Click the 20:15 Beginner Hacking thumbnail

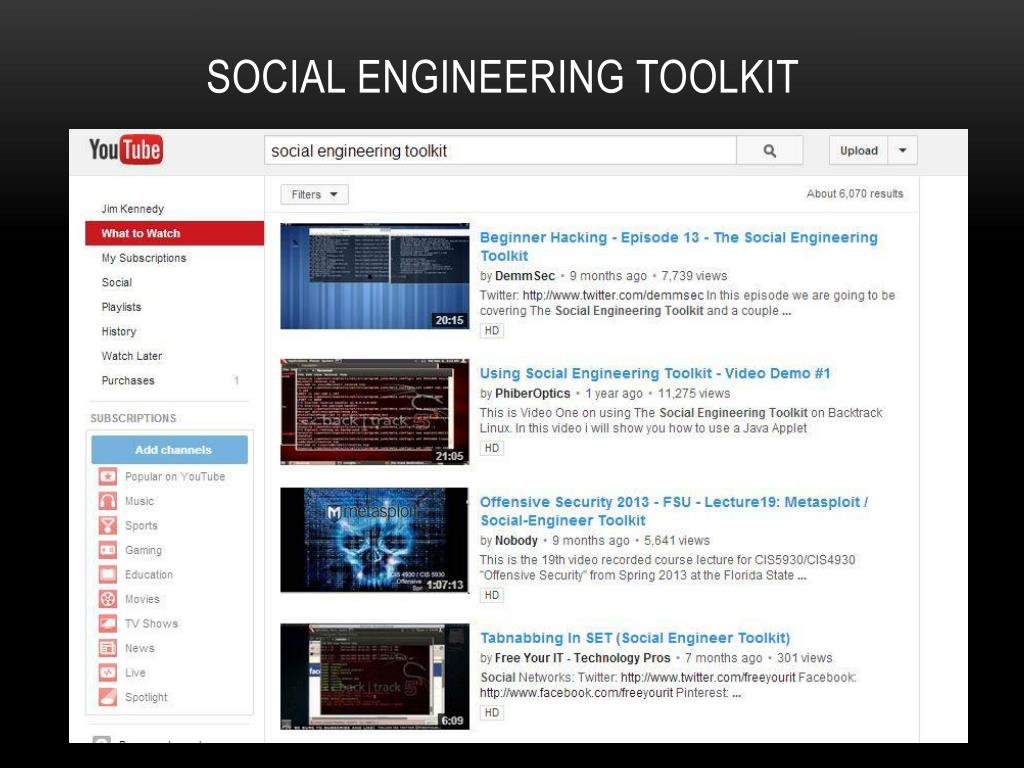click(375, 276)
